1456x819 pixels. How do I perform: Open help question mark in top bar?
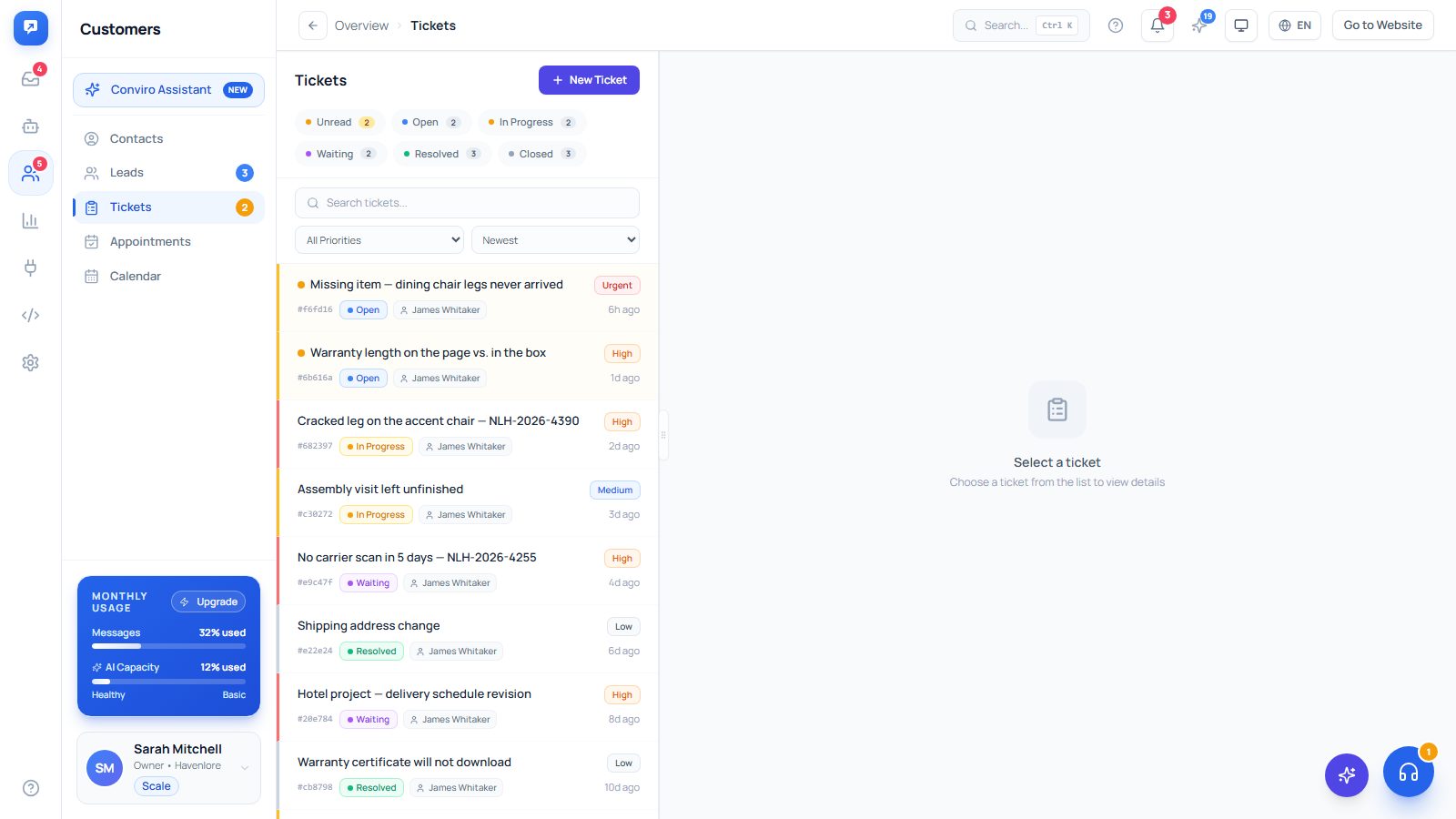pyautogui.click(x=1115, y=25)
